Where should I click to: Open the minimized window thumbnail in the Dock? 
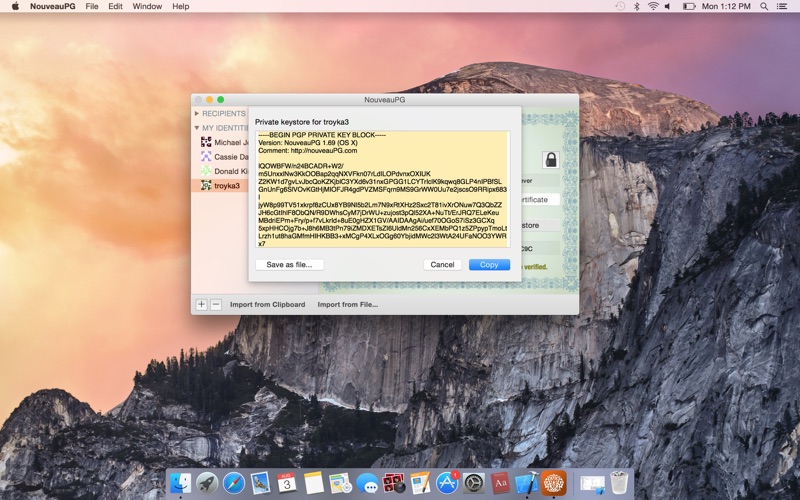(x=592, y=483)
